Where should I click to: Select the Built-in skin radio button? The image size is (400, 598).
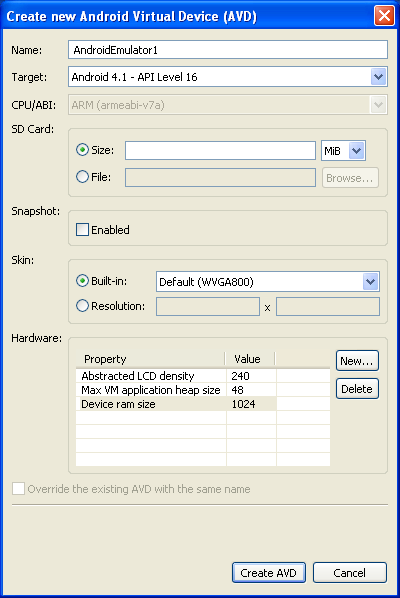pos(82,281)
